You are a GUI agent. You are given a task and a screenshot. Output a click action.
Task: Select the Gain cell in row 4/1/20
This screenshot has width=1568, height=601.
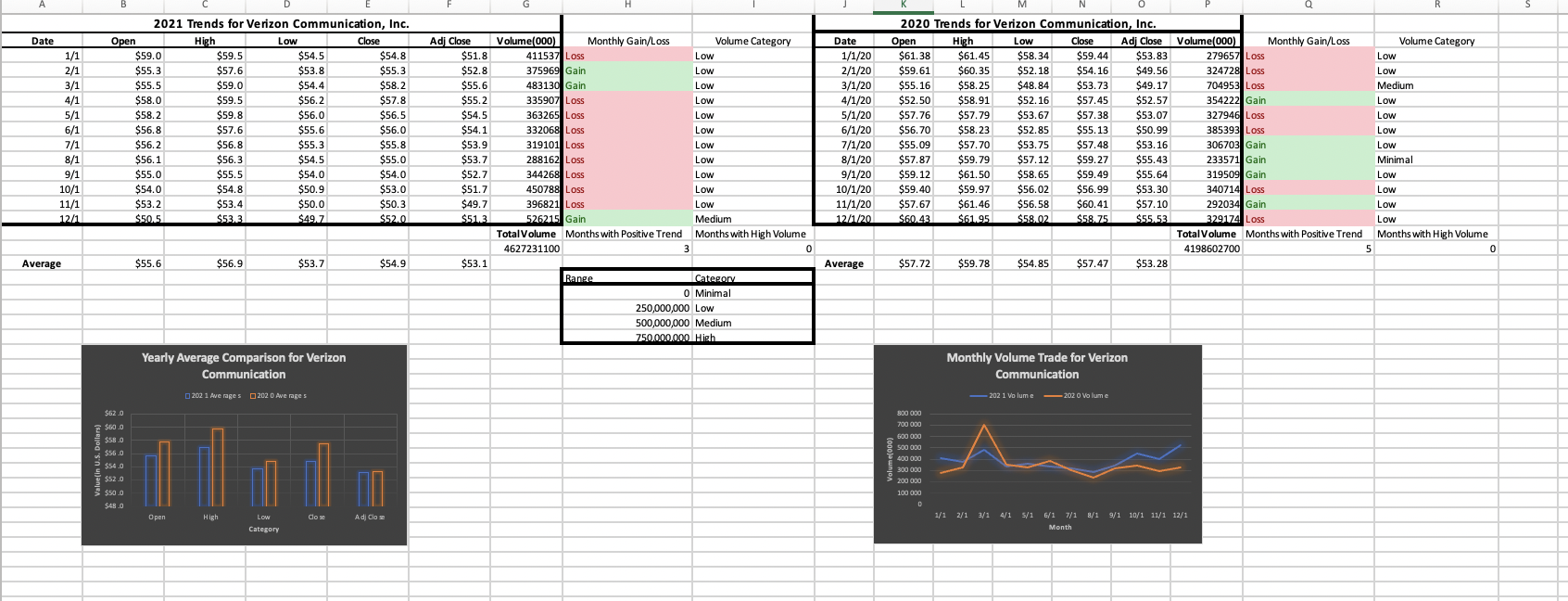1308,100
